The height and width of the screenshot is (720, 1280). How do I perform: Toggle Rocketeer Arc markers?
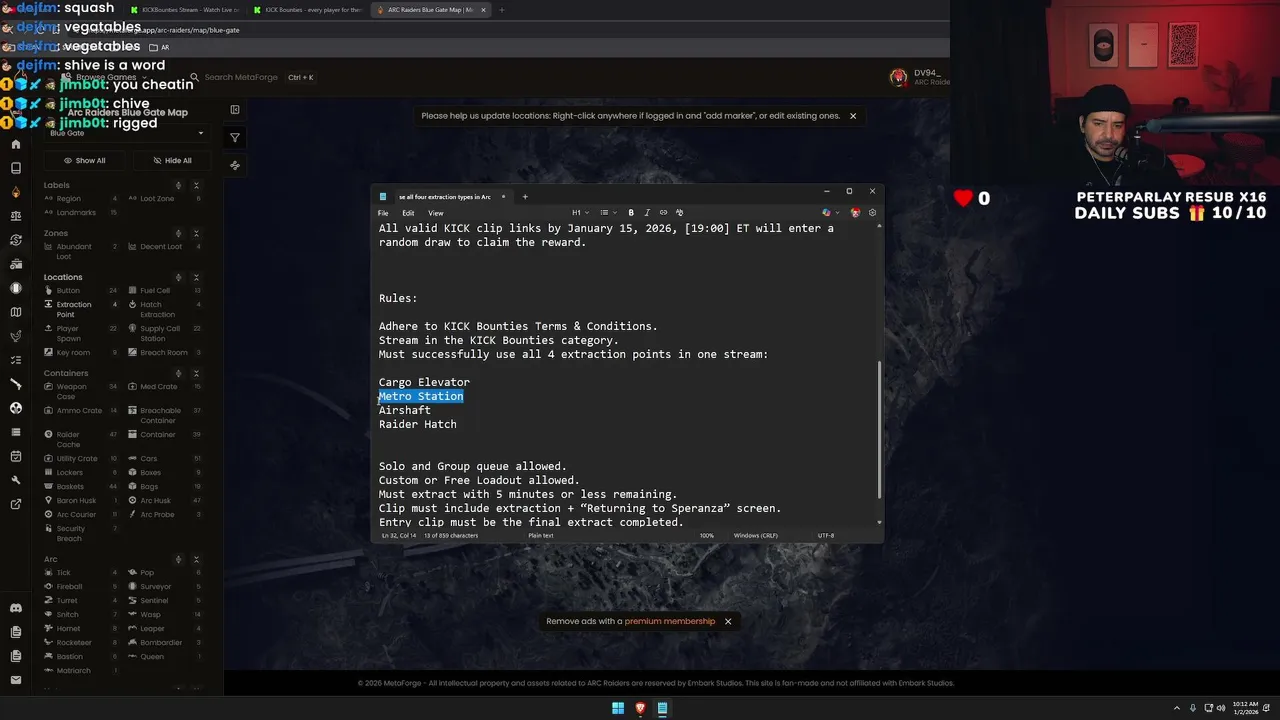[81, 643]
